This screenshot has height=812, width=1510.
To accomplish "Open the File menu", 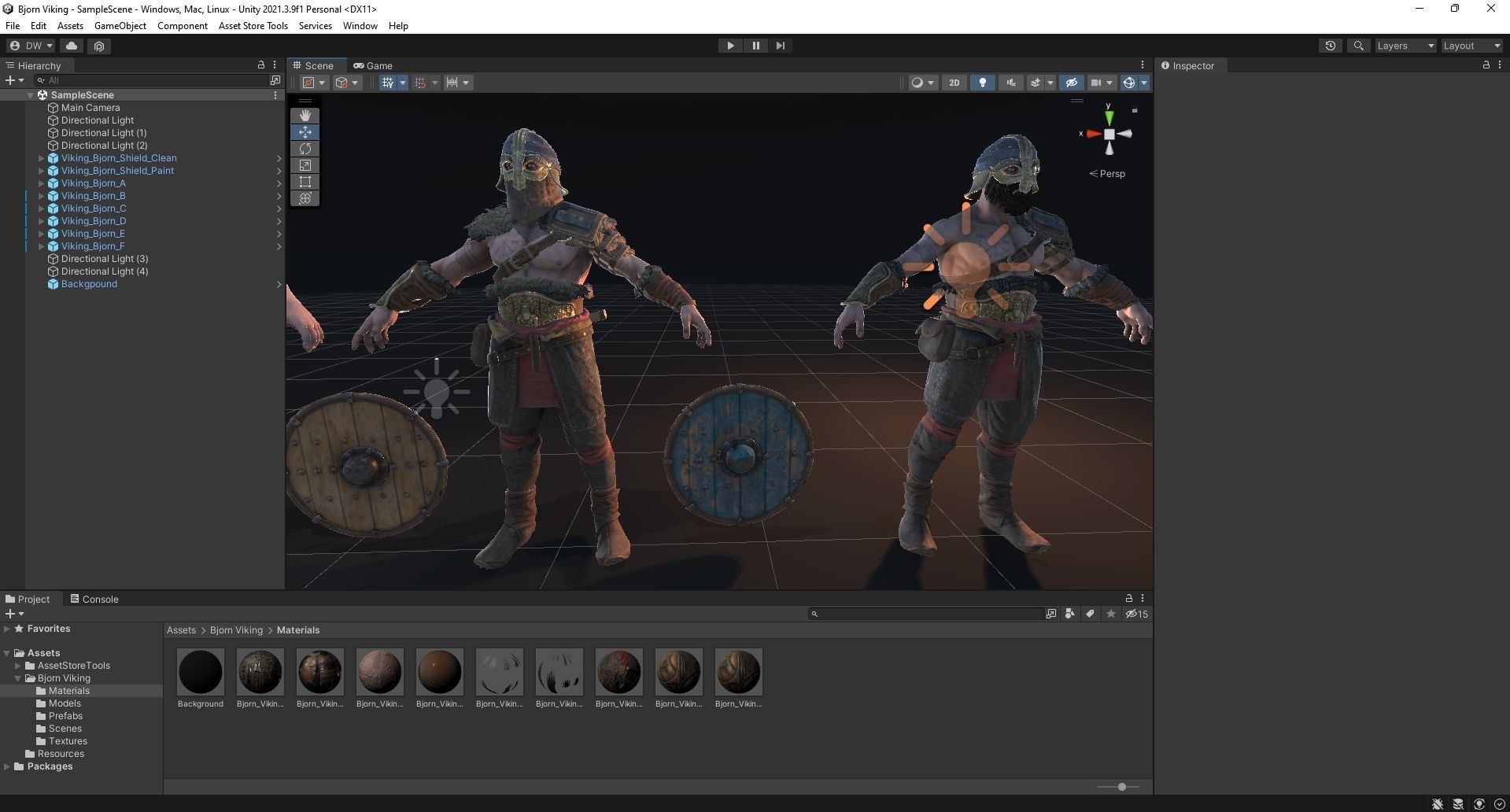I will 13,26.
